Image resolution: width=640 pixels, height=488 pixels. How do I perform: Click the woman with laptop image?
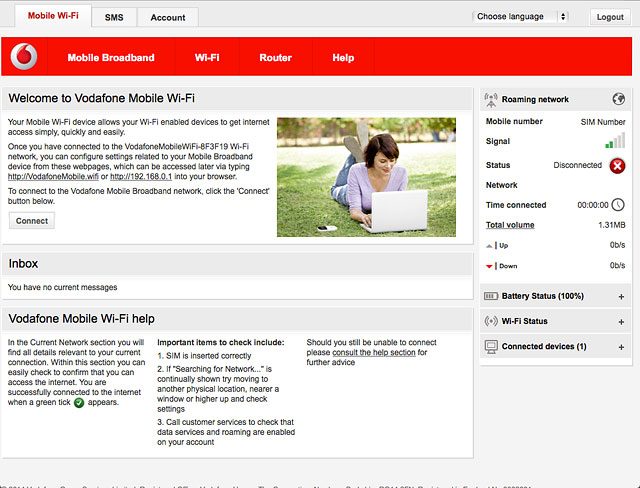366,177
